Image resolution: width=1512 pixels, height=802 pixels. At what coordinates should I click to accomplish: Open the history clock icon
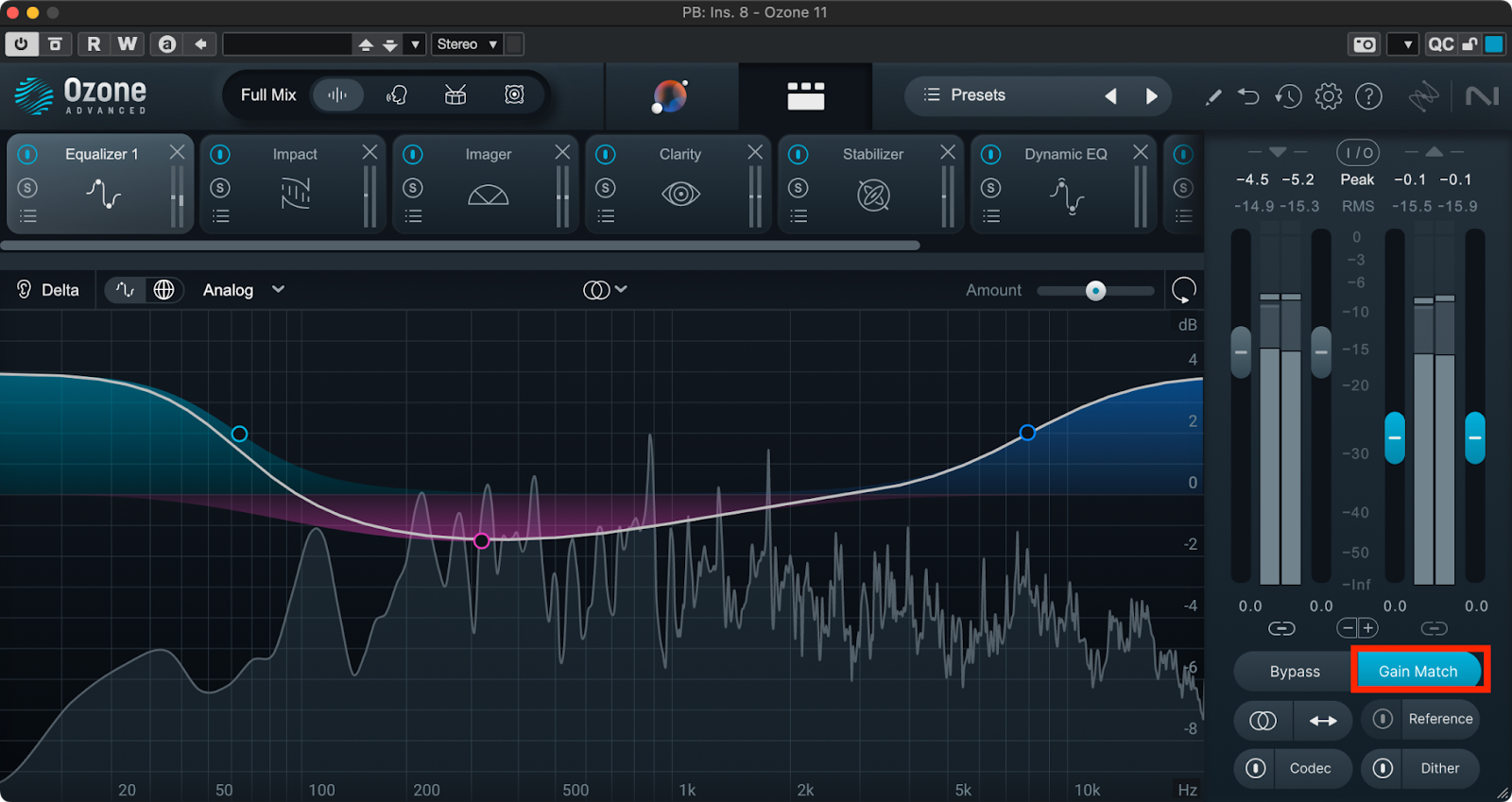pyautogui.click(x=1288, y=95)
